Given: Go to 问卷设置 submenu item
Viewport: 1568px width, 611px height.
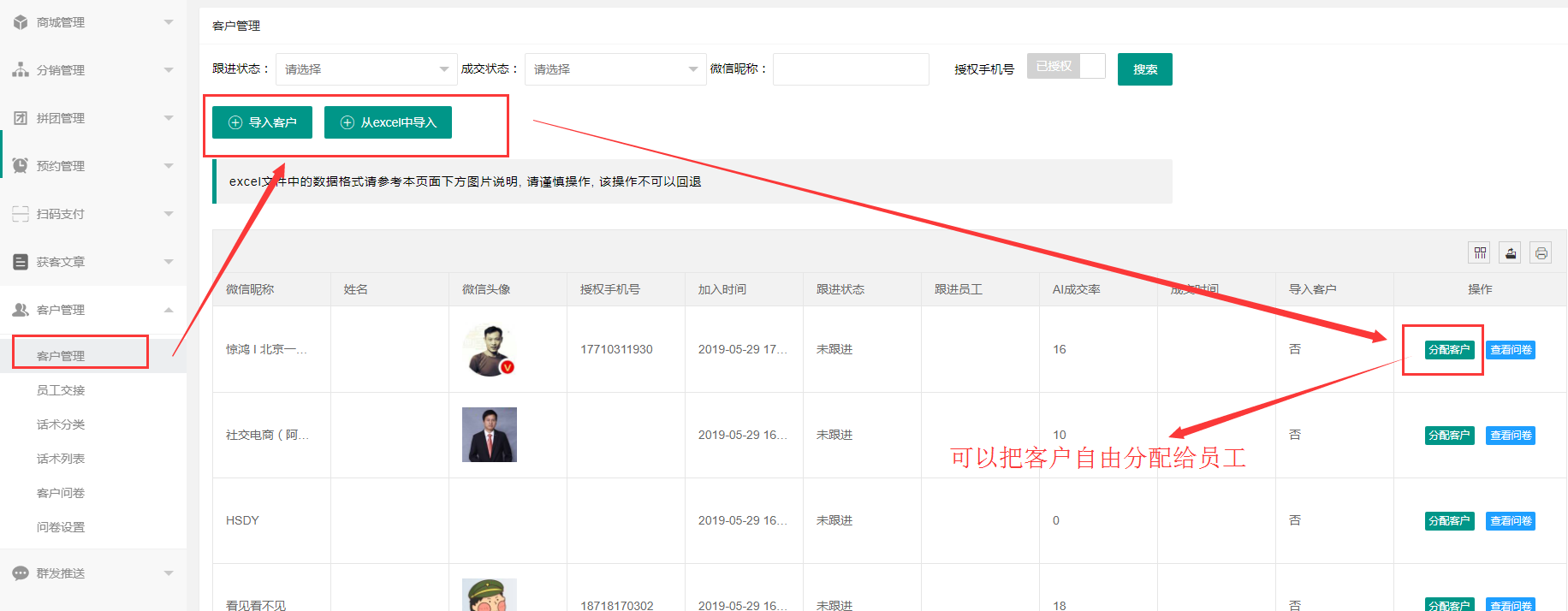Looking at the screenshot, I should (61, 527).
